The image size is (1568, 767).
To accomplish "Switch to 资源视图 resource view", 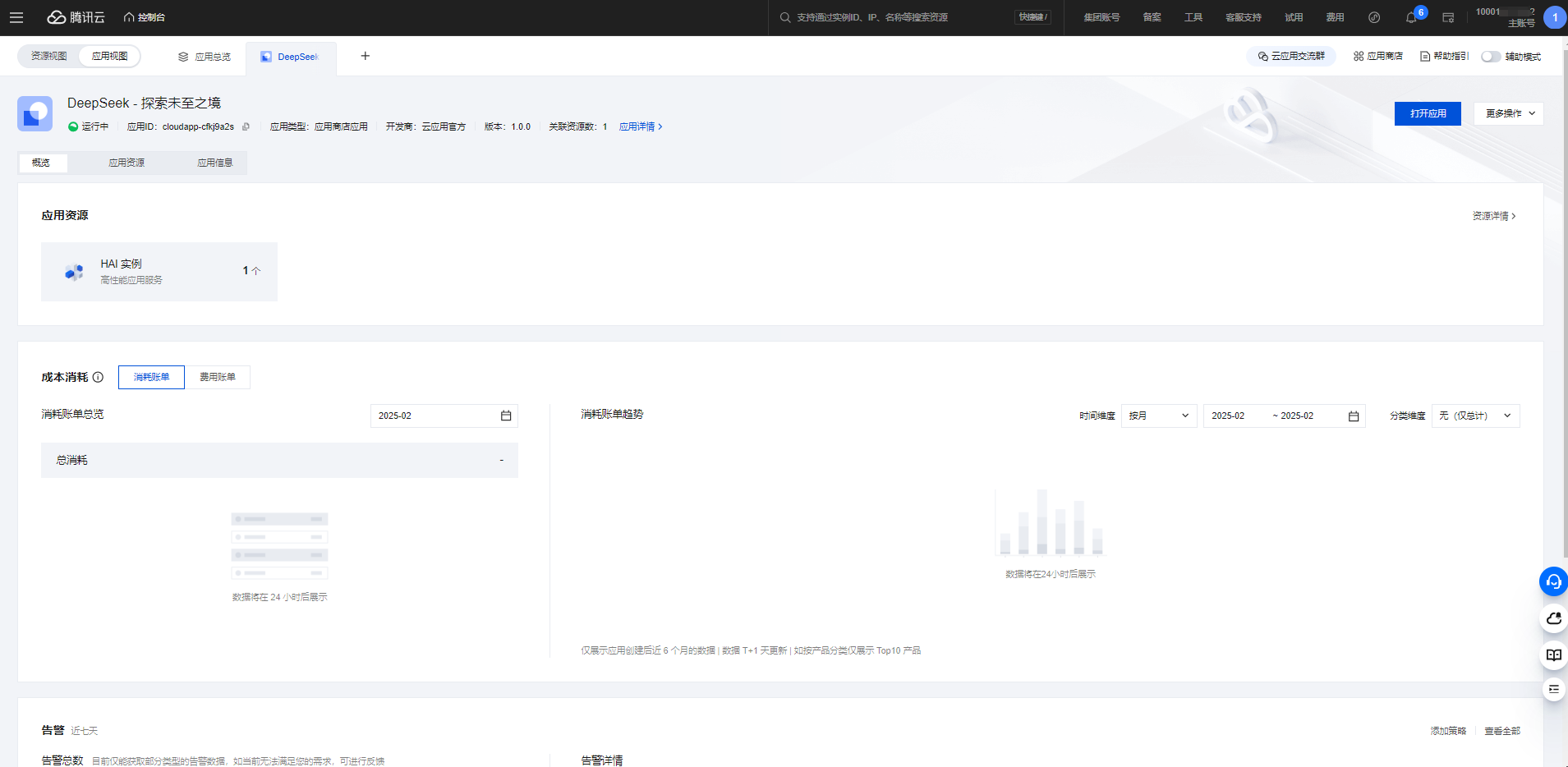I will [49, 56].
